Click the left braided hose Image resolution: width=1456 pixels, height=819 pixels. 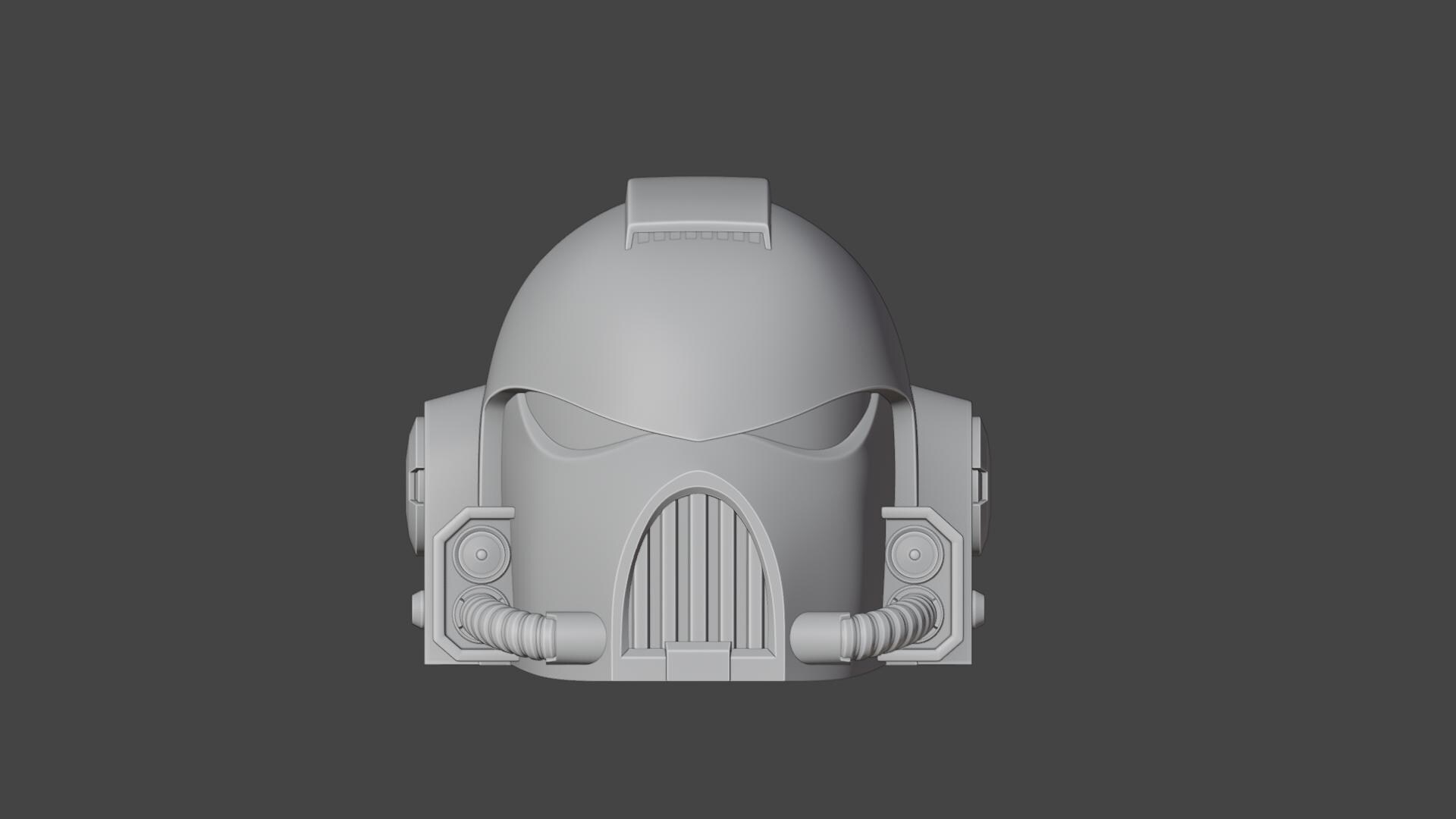(x=508, y=622)
